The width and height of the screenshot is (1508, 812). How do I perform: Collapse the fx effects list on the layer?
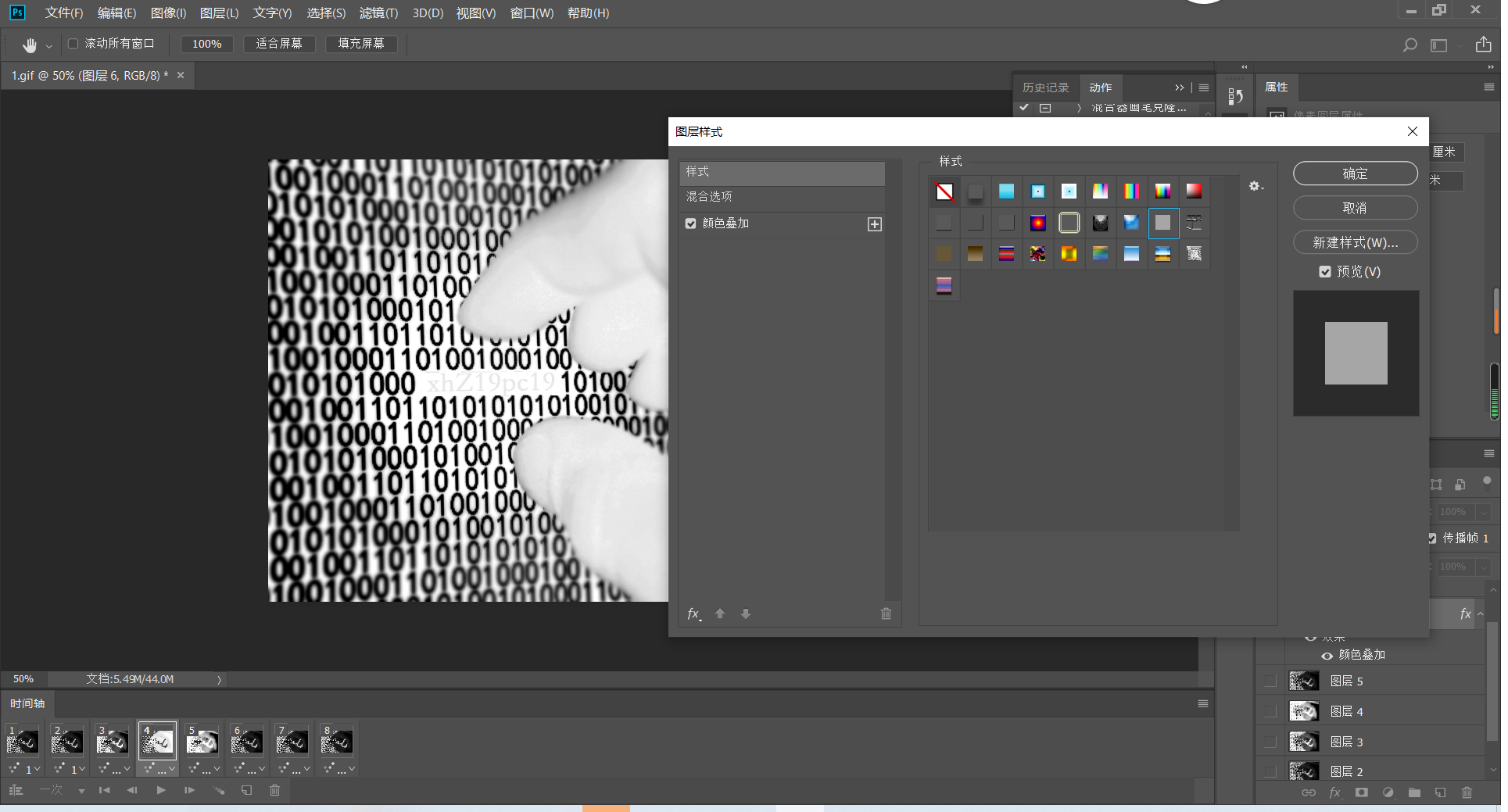(1481, 614)
